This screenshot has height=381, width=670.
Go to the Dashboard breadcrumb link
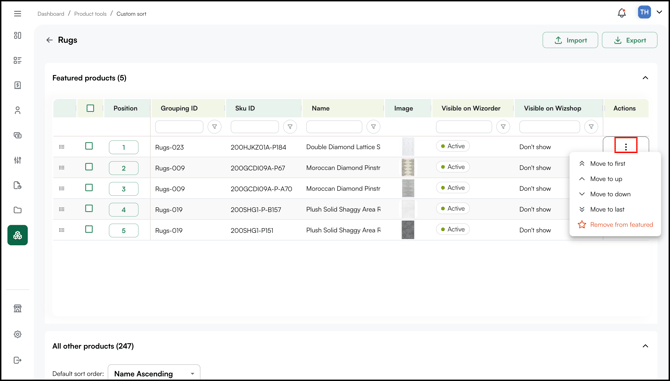point(50,14)
